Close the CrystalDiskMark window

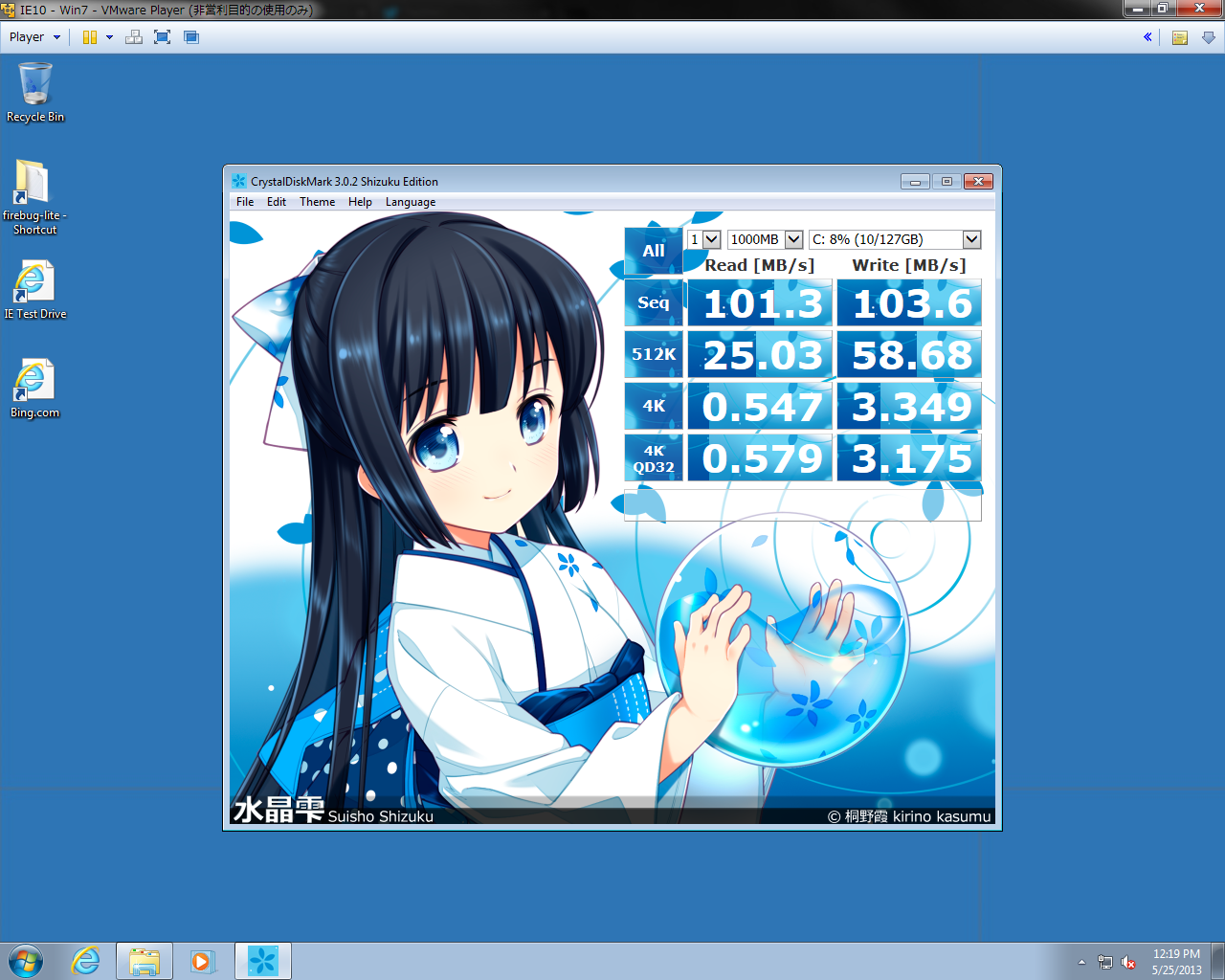(x=978, y=181)
